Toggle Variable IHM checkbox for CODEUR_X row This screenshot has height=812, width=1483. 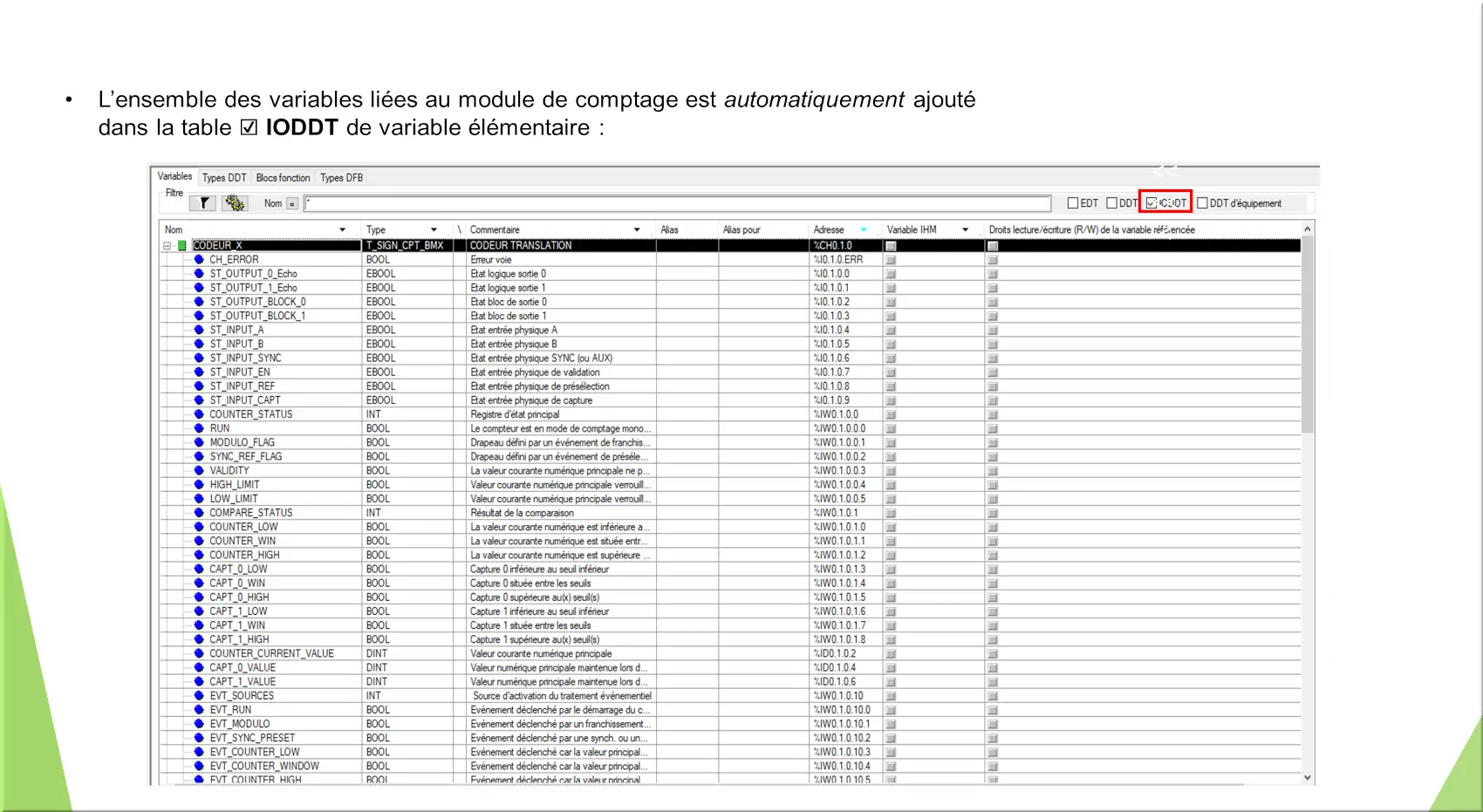coord(891,246)
